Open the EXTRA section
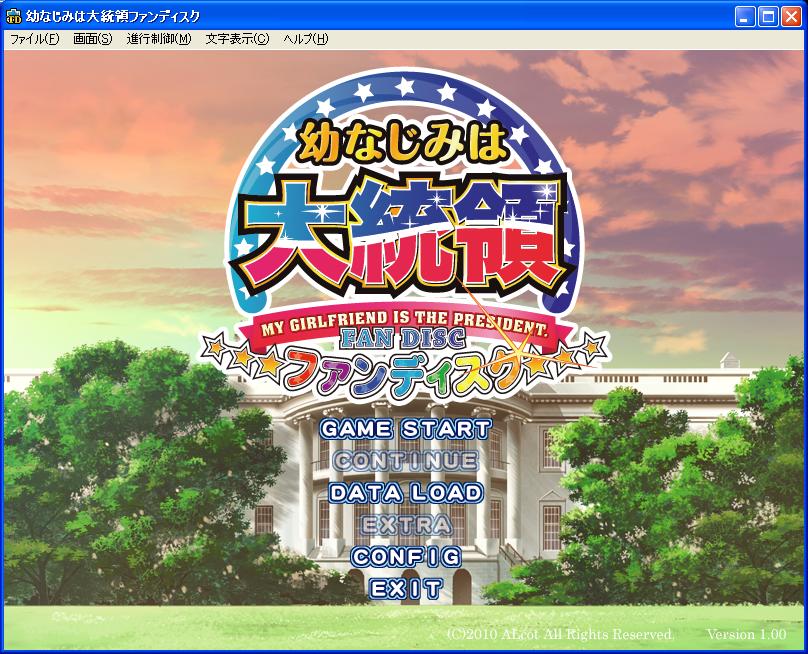 (x=406, y=525)
